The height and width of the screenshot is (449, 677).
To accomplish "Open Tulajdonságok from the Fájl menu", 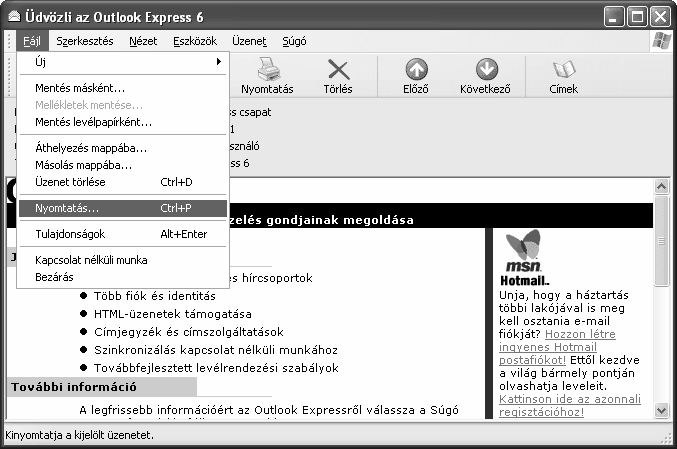I will [123, 234].
